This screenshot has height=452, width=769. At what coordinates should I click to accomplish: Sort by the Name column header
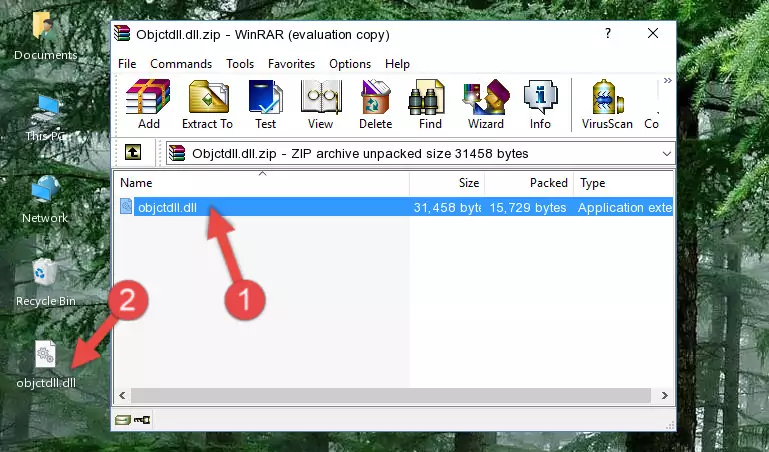pyautogui.click(x=262, y=183)
